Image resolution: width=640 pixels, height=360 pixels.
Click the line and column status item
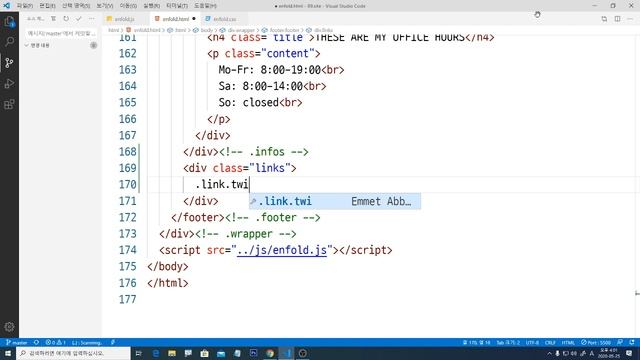476,342
